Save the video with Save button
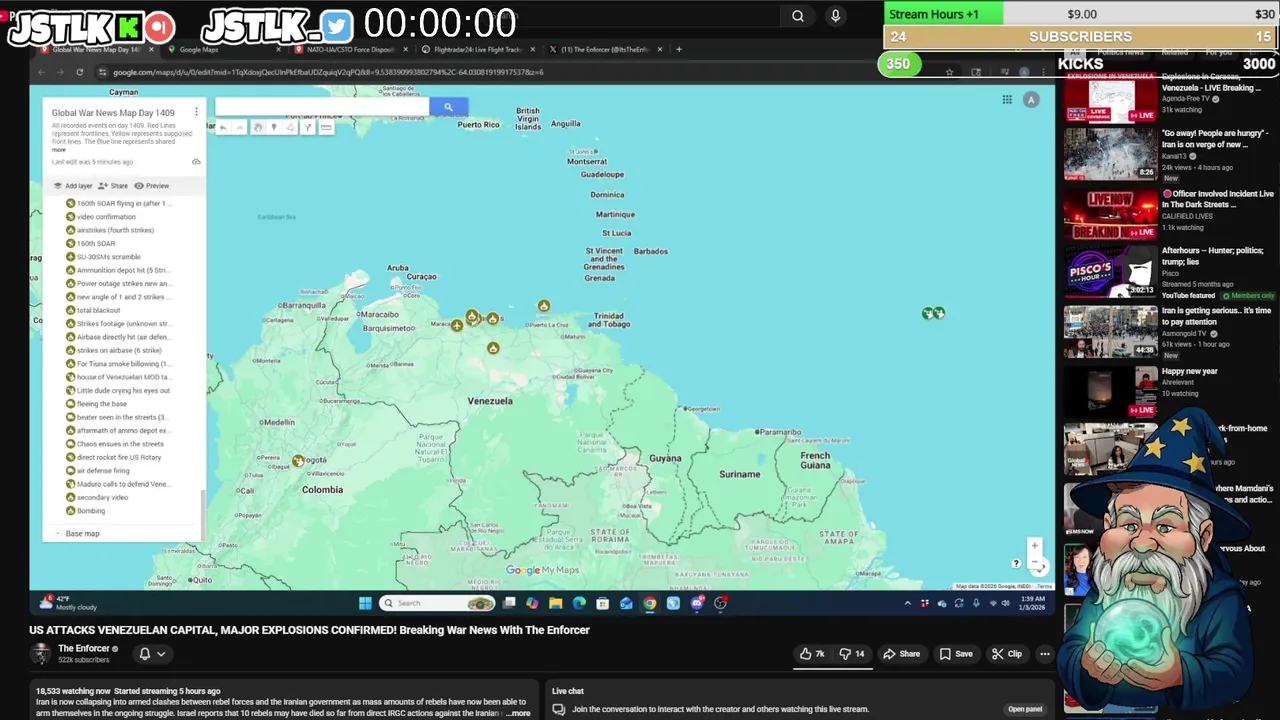1280x720 pixels. click(x=956, y=654)
